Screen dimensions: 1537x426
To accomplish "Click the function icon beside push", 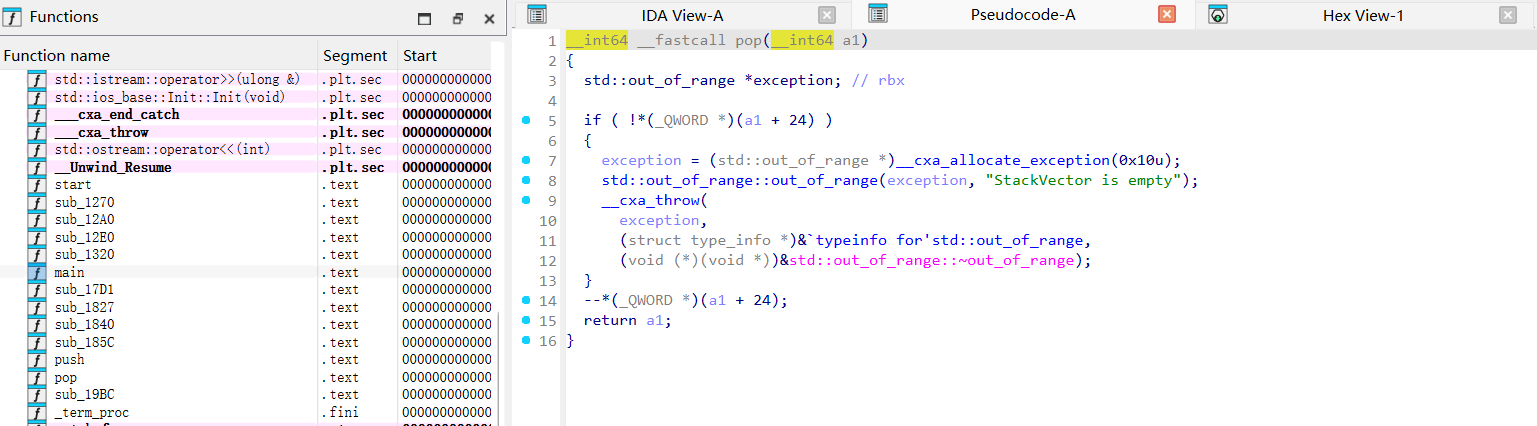I will pyautogui.click(x=36, y=360).
